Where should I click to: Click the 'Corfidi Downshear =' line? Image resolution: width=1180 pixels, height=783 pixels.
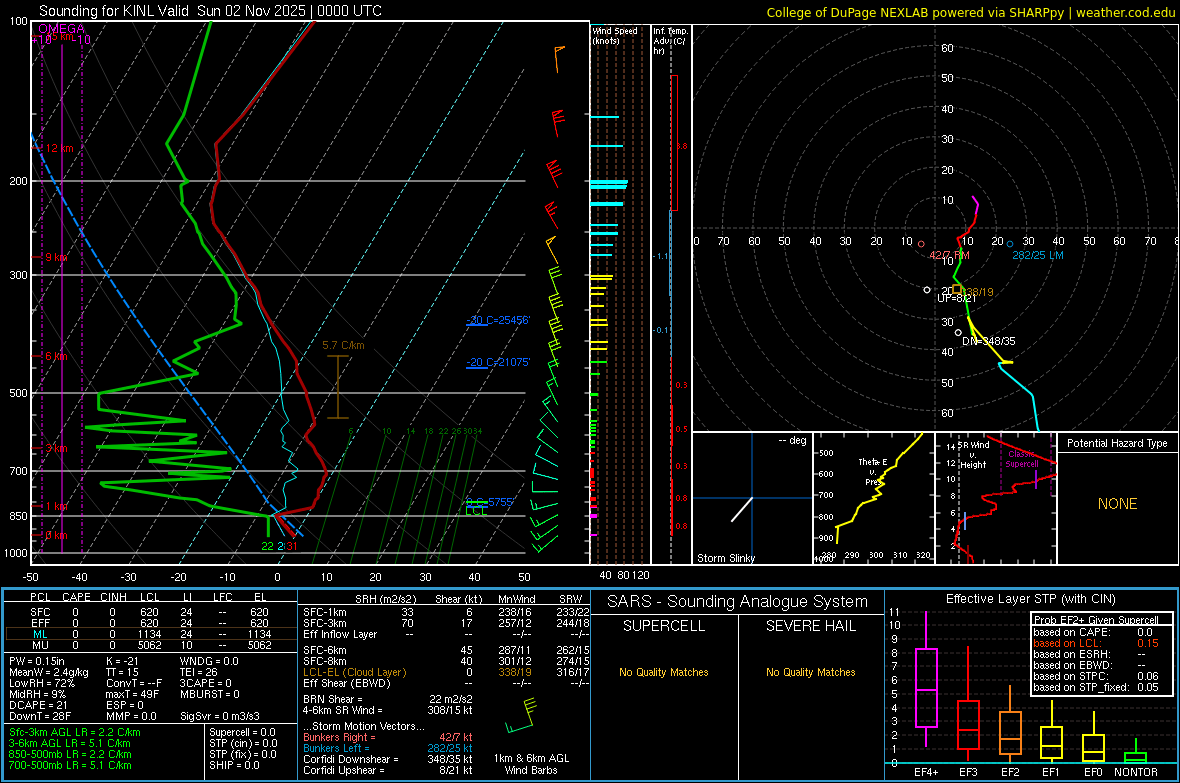(388, 759)
